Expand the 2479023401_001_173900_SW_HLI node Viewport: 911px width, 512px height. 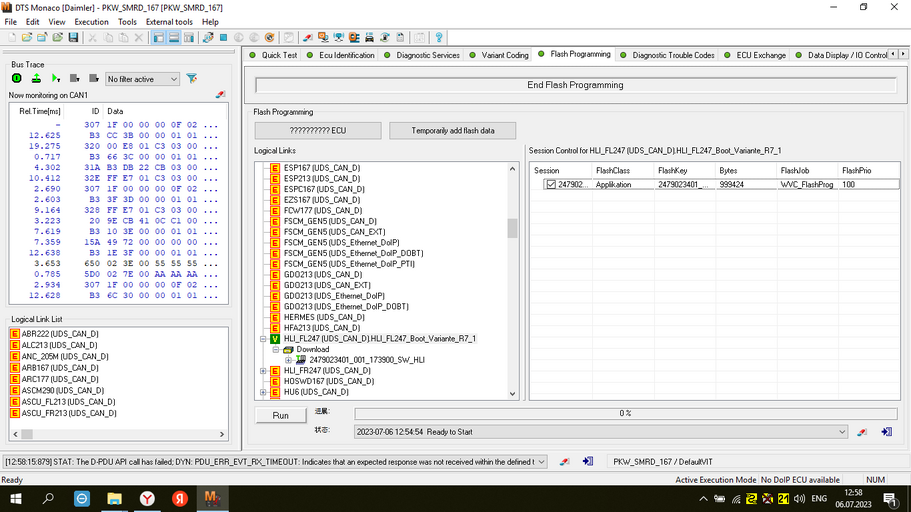click(x=289, y=360)
